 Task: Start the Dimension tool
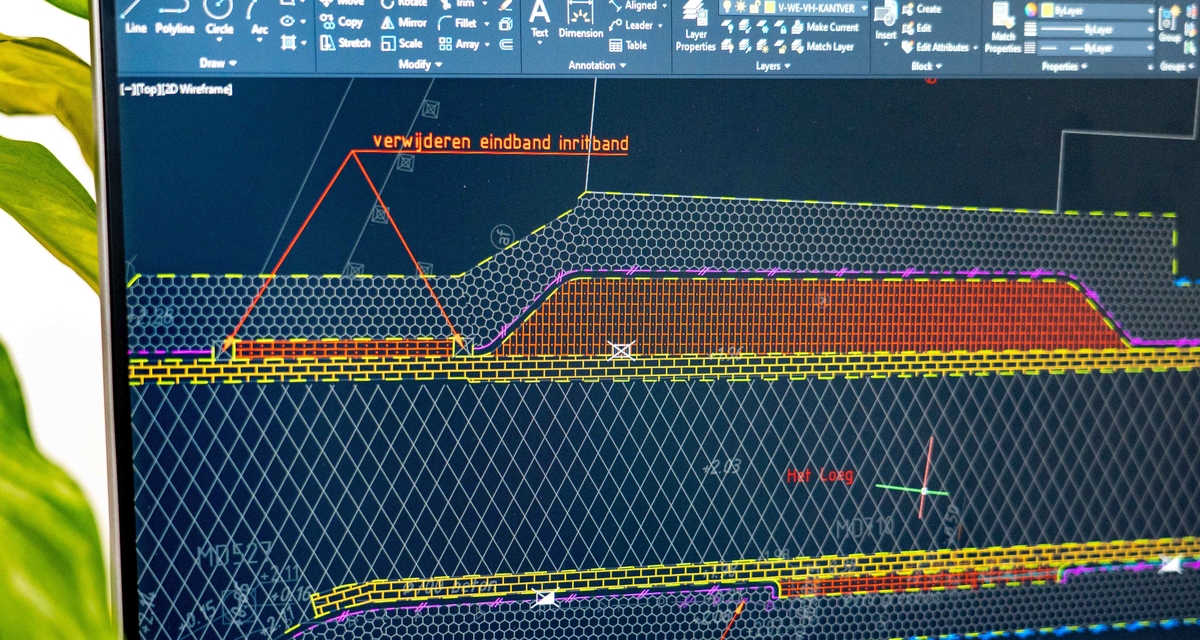(x=581, y=21)
